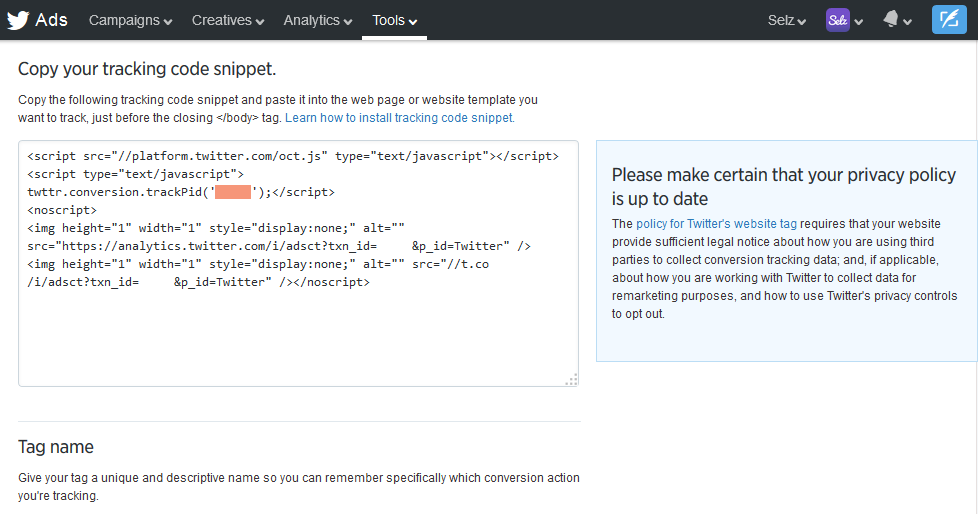The height and width of the screenshot is (514, 978).
Task: Click the Ads label beside the logo
Action: click(x=52, y=20)
